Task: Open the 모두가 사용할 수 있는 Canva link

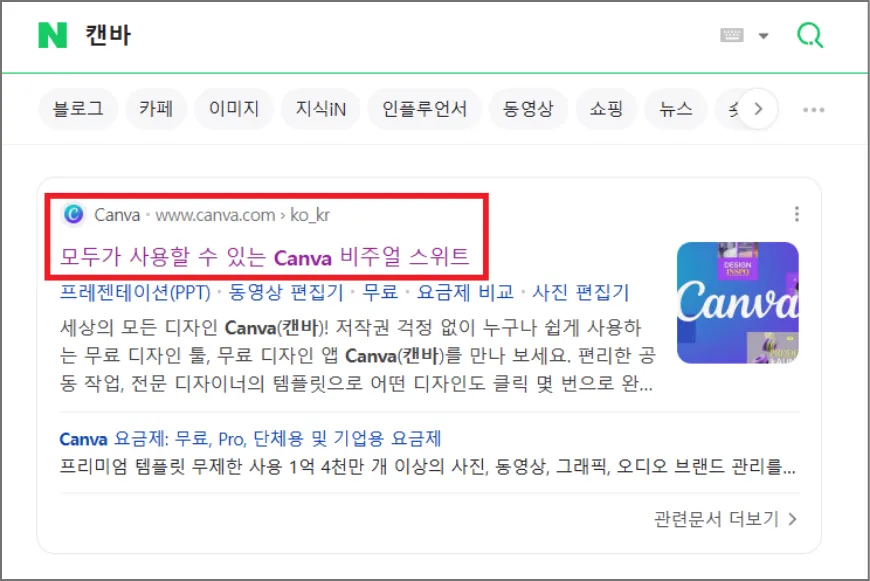Action: [x=265, y=257]
